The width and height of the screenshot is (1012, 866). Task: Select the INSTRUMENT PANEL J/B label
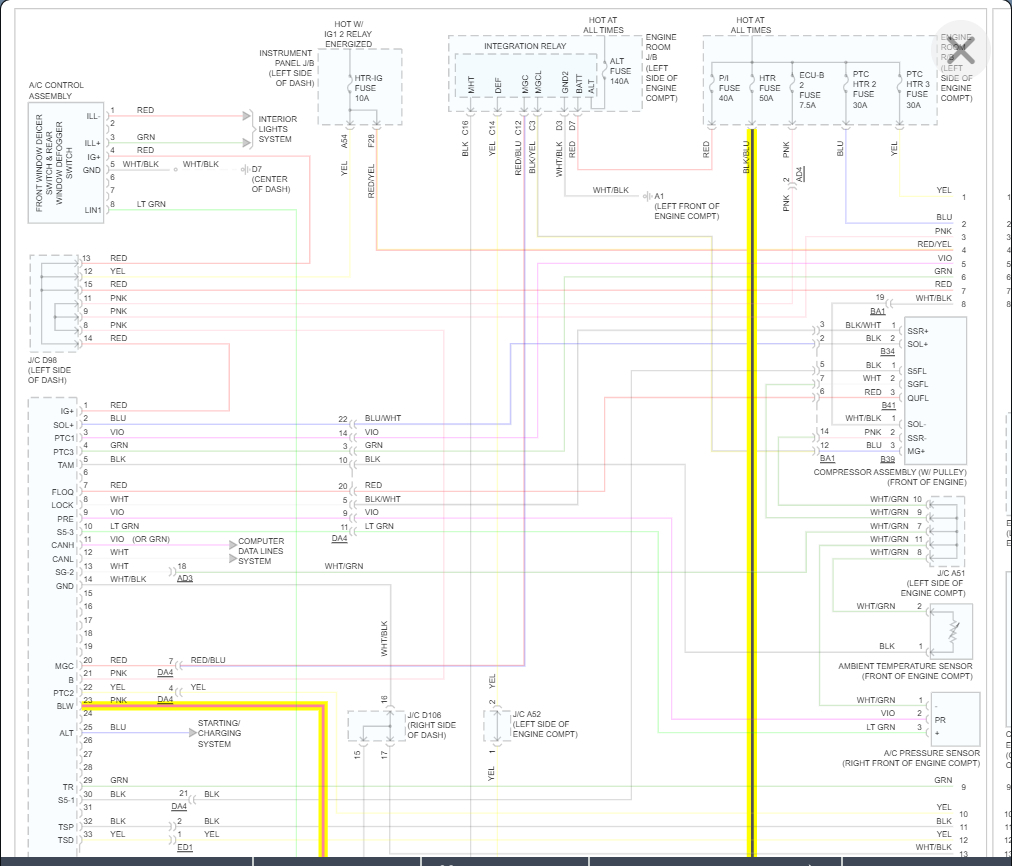pos(287,68)
